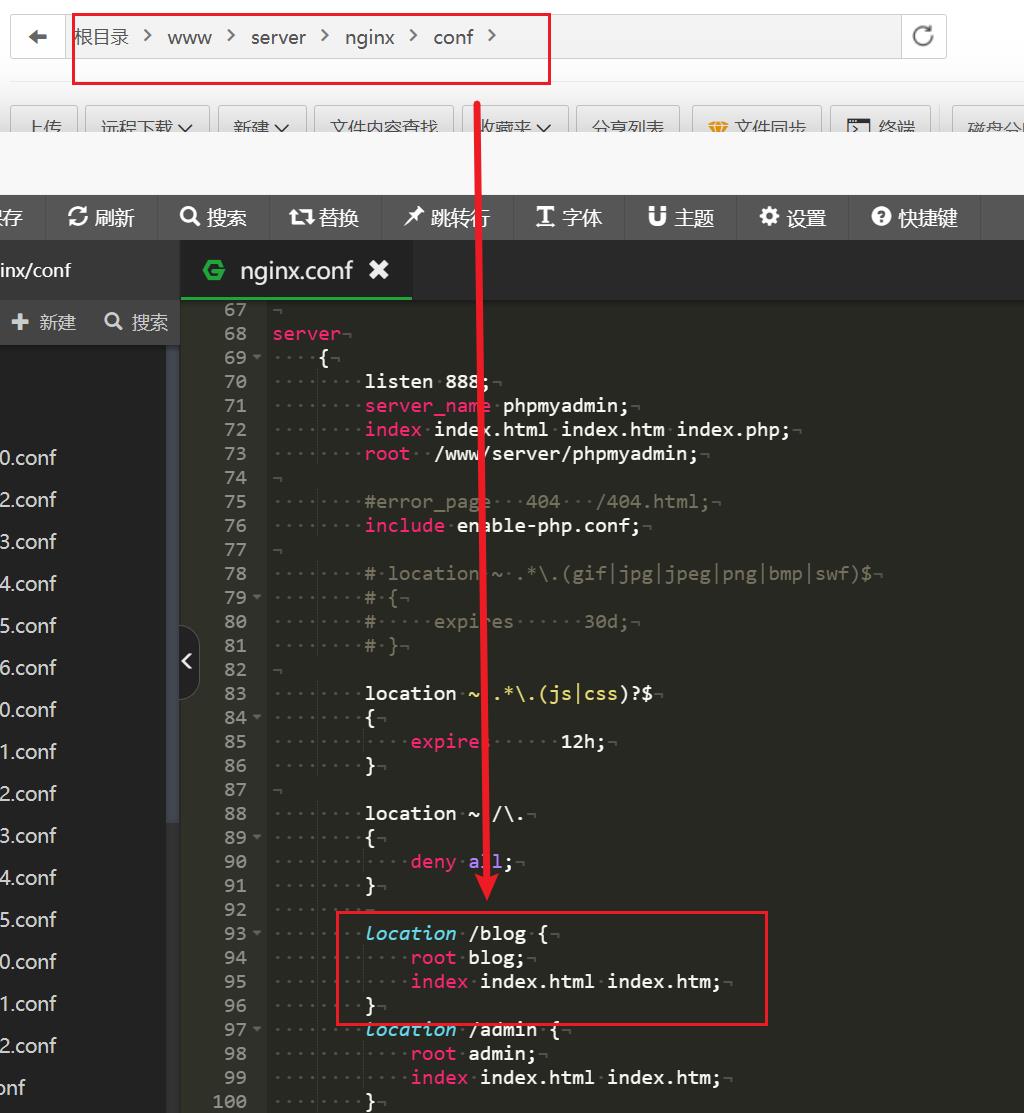Click the "location /blog {" line
This screenshot has width=1024, height=1113.
pos(456,933)
